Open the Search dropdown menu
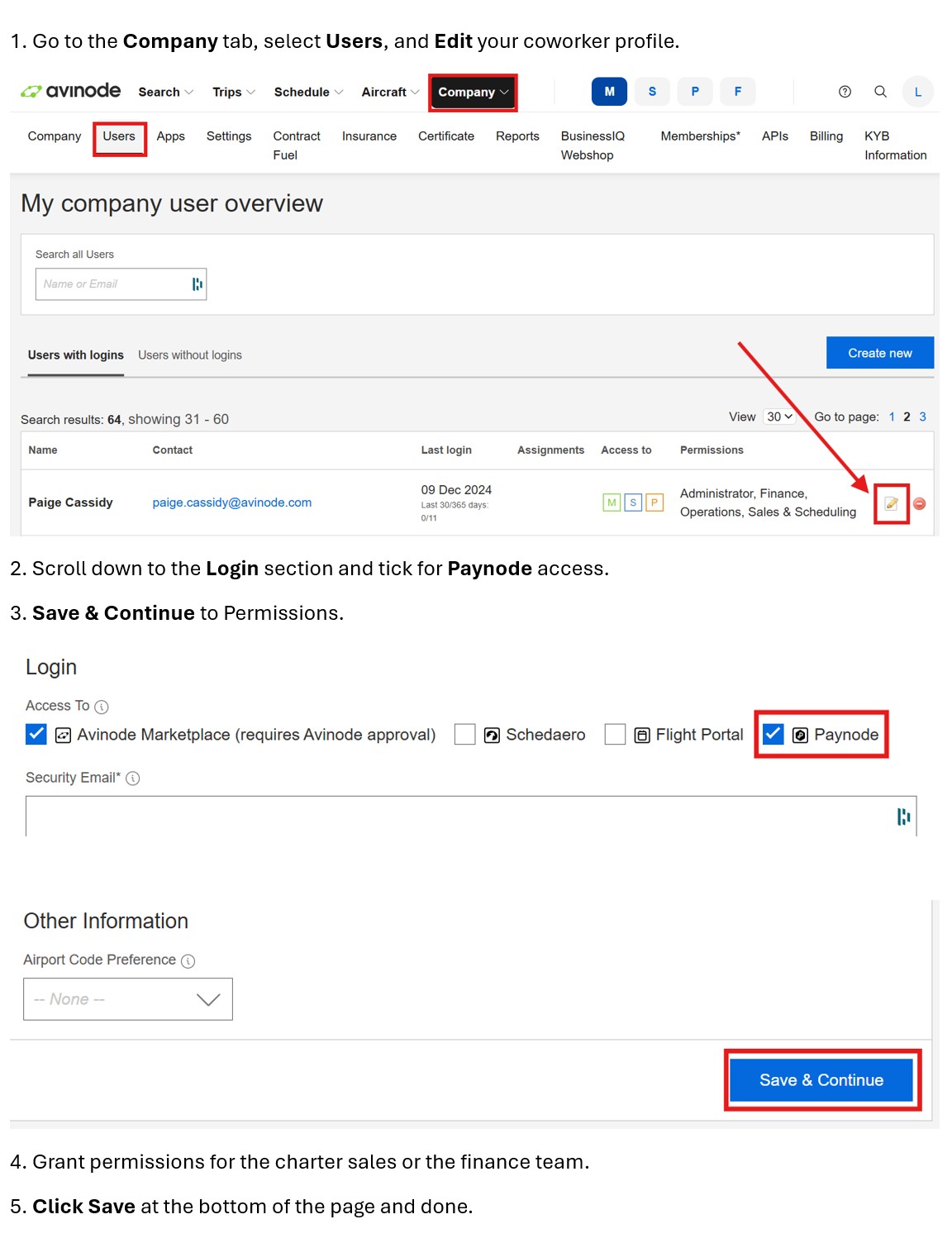This screenshot has width=952, height=1243. 165,92
